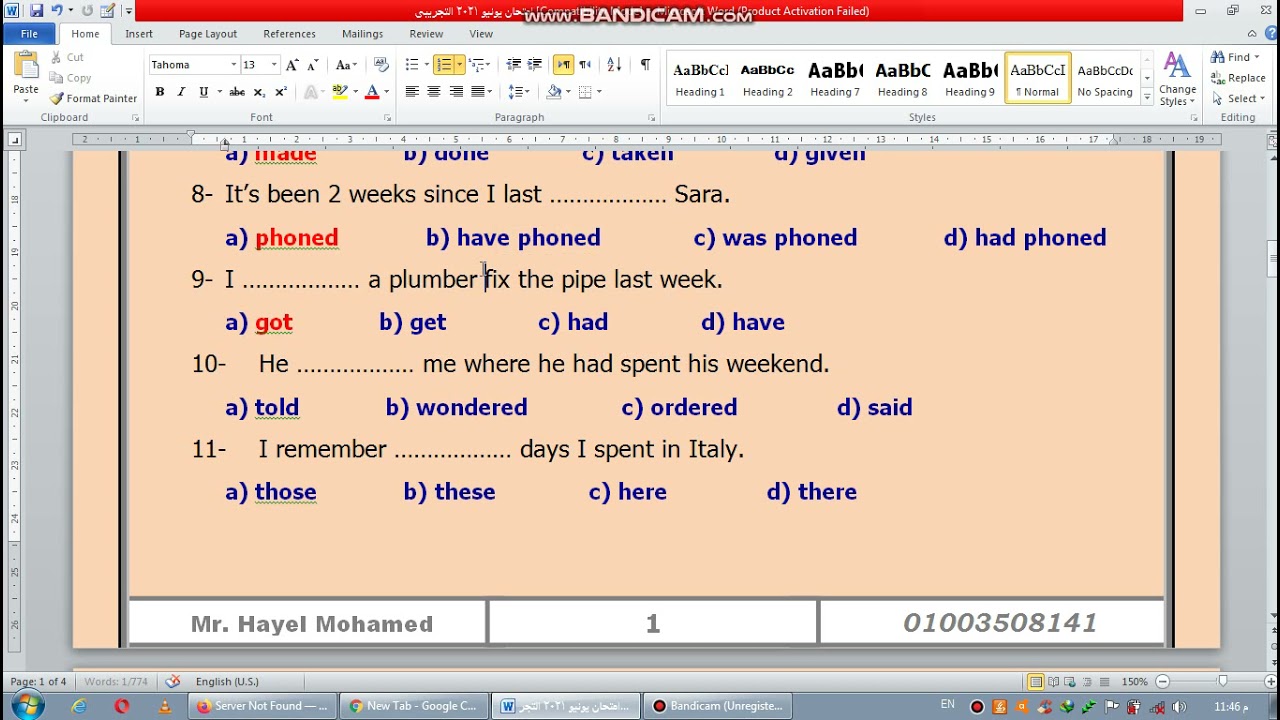The height and width of the screenshot is (720, 1280).
Task: Apply bold formatting
Action: click(x=159, y=92)
